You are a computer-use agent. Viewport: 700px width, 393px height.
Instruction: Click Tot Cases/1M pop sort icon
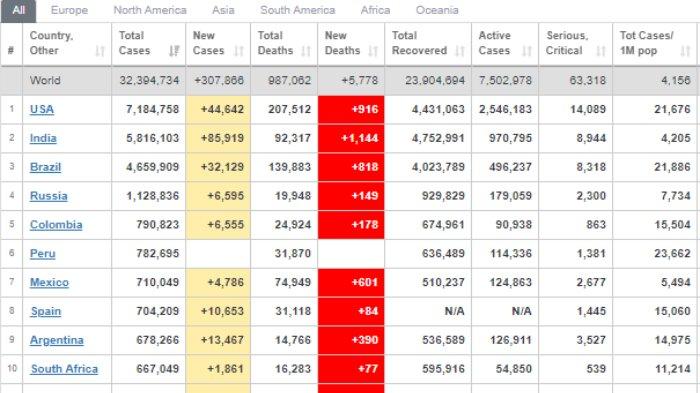(685, 51)
